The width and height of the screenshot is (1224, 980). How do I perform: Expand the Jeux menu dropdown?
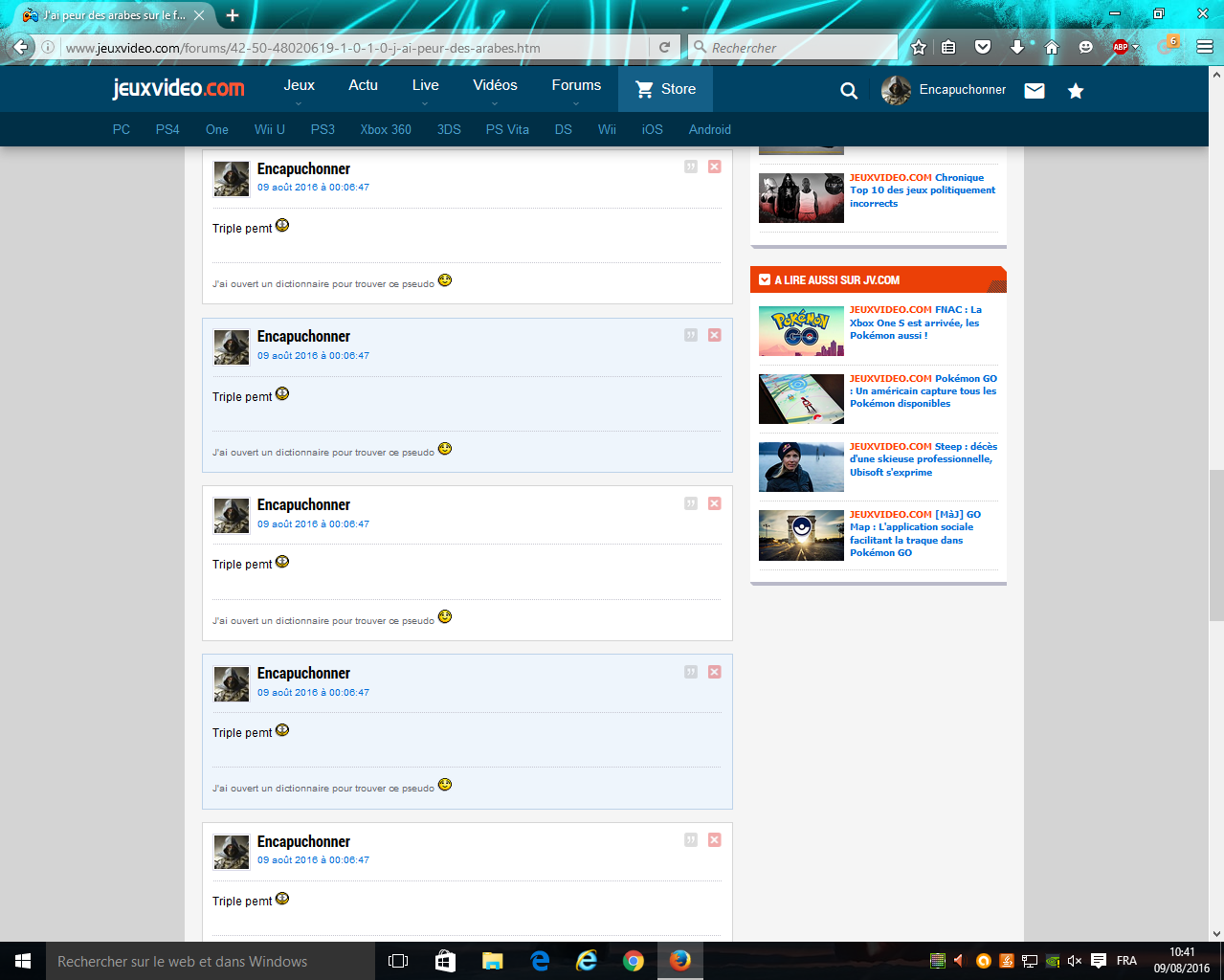click(x=299, y=89)
